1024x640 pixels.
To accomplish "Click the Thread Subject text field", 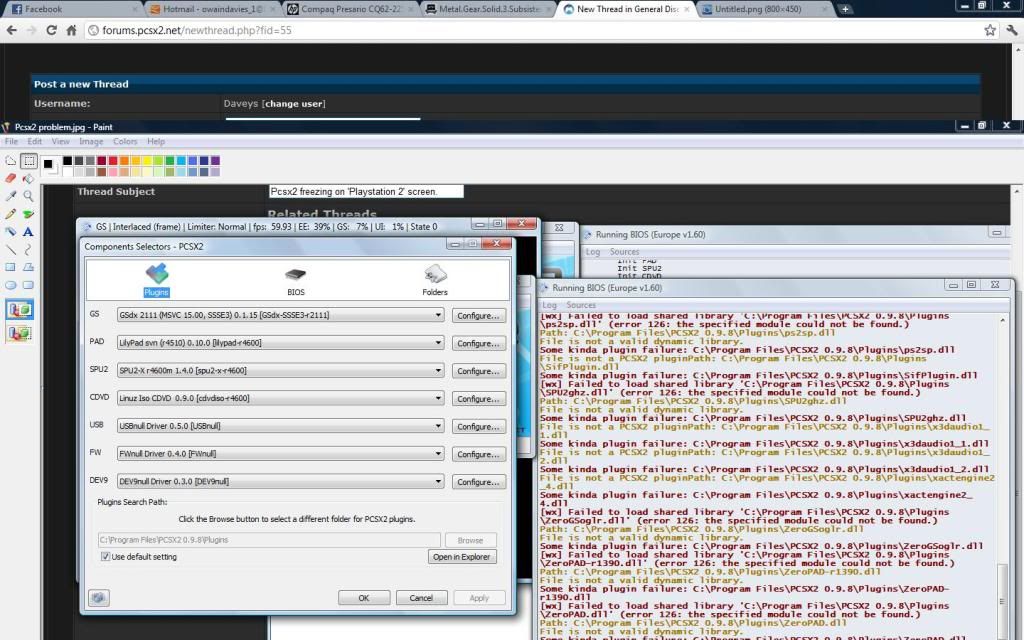I will [366, 191].
